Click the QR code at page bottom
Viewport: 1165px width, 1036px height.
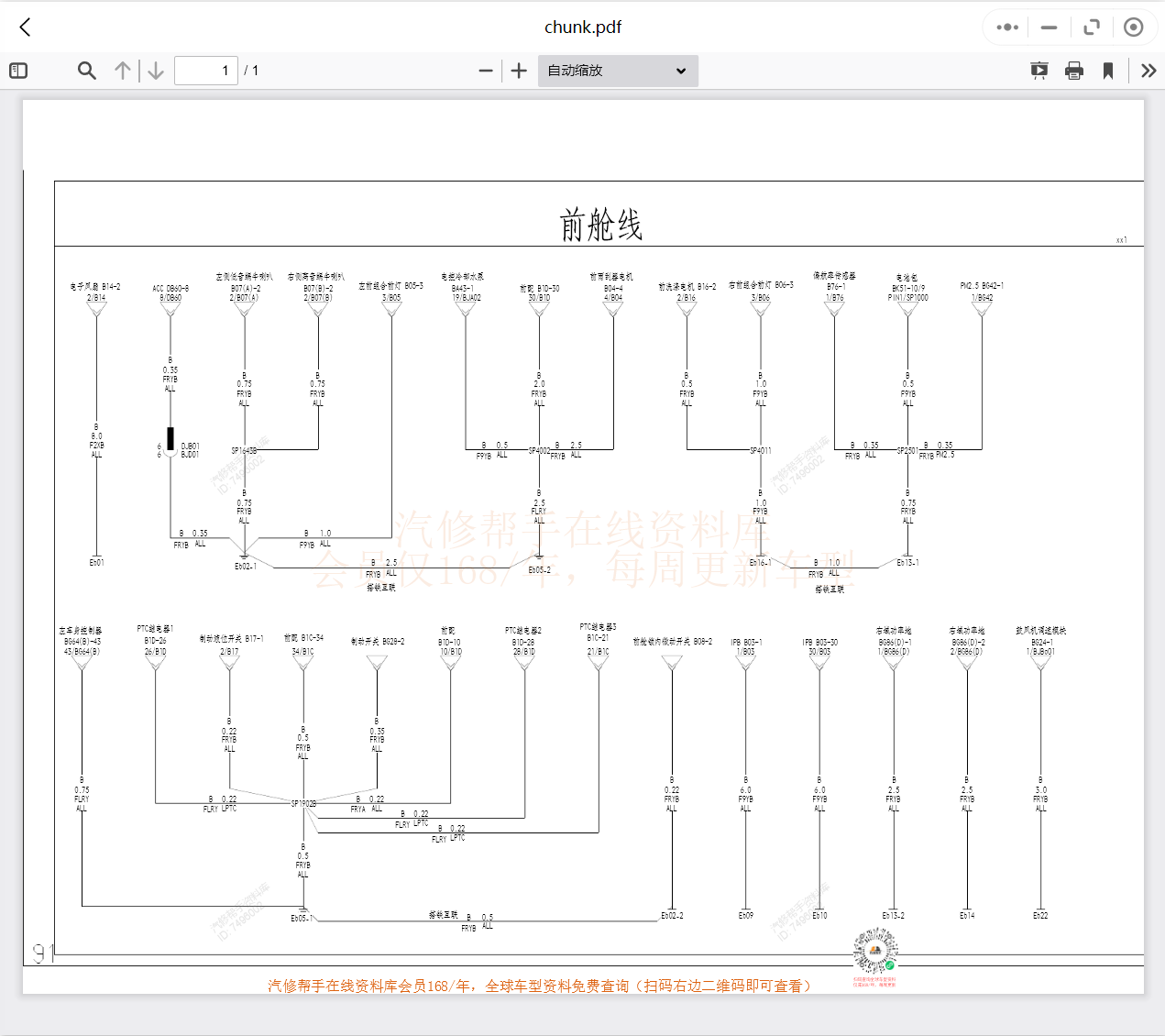[x=874, y=952]
